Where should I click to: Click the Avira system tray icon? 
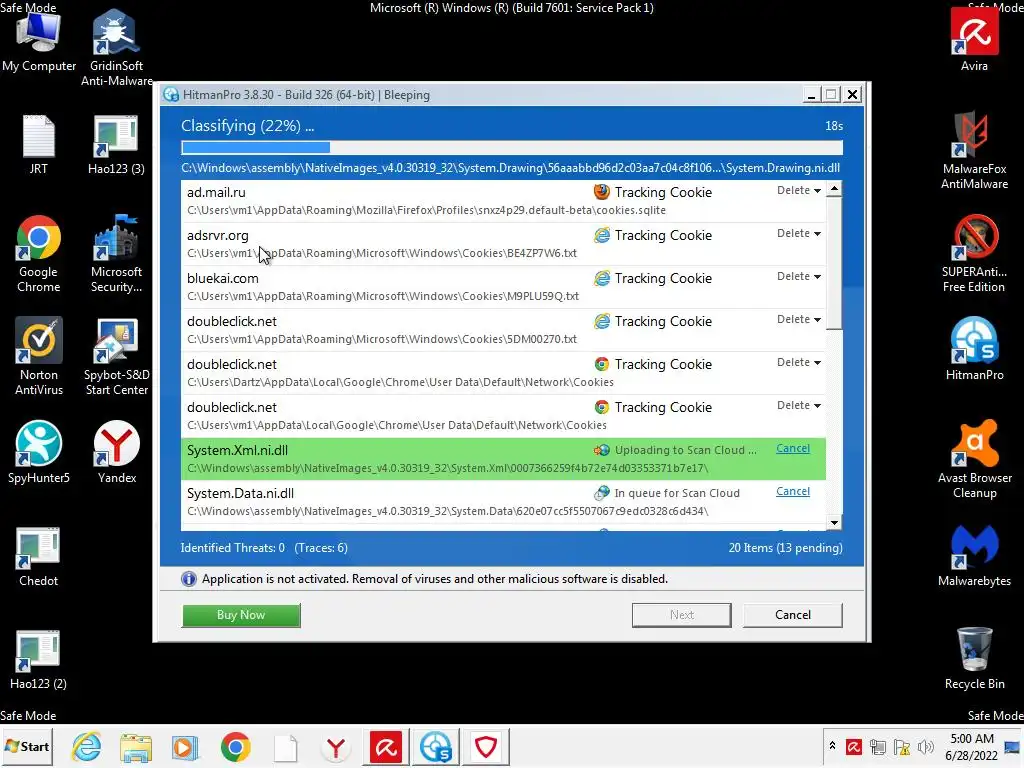(x=853, y=746)
